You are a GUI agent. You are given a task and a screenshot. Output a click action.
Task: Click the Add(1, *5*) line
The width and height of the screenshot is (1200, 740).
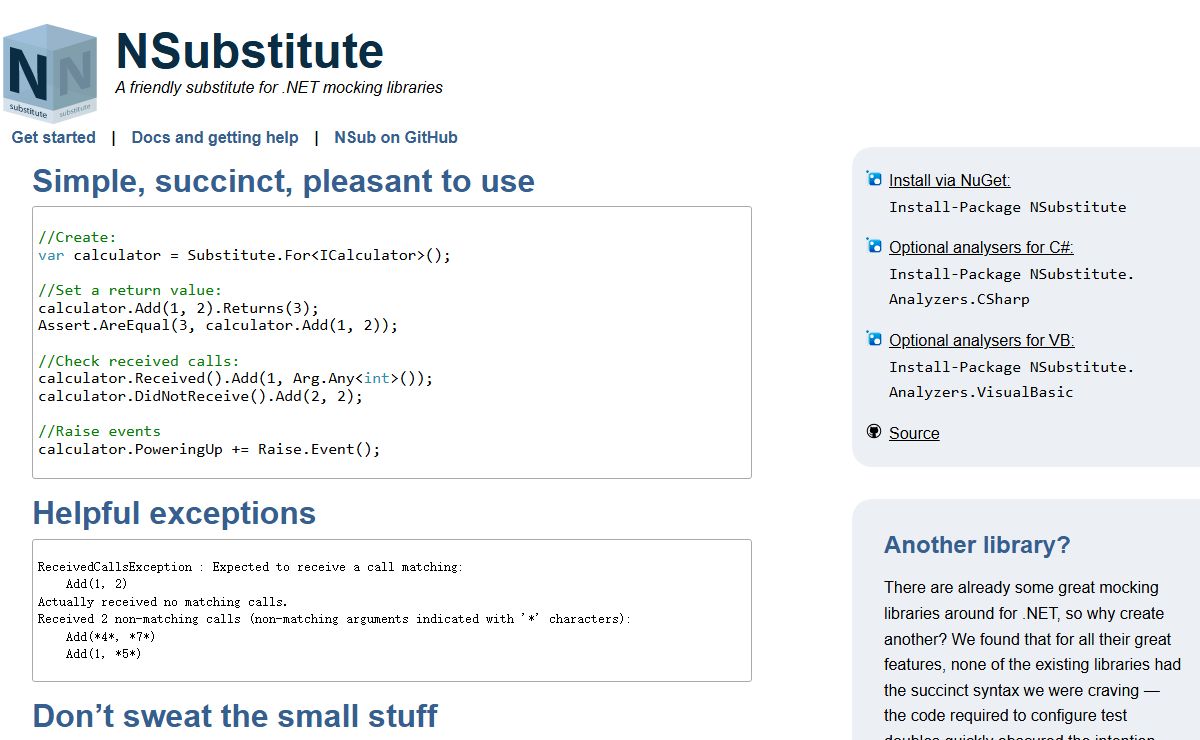click(x=103, y=654)
